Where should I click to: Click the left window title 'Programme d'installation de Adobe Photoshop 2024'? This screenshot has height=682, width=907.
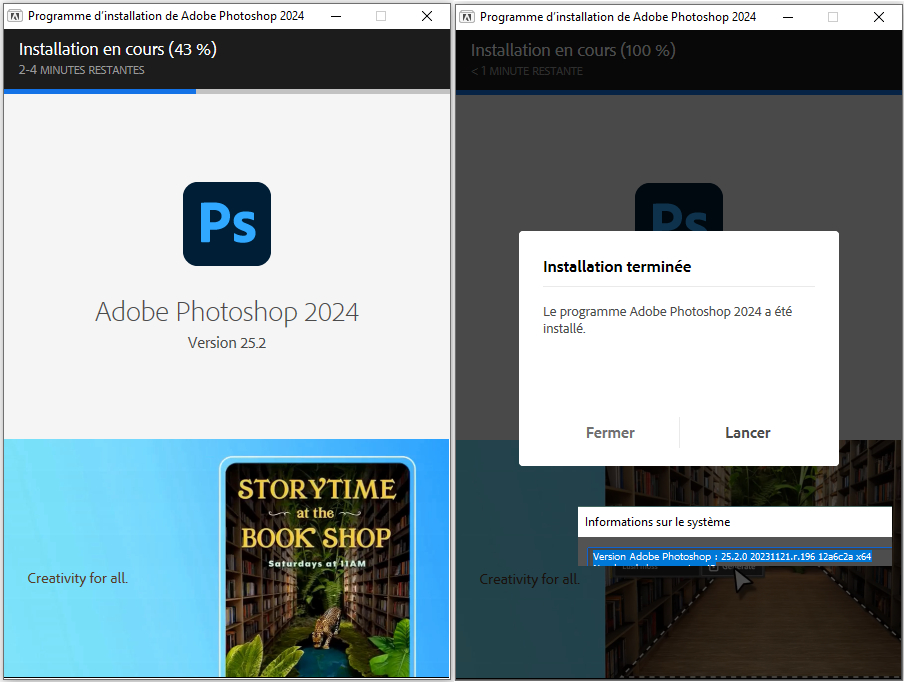point(166,16)
